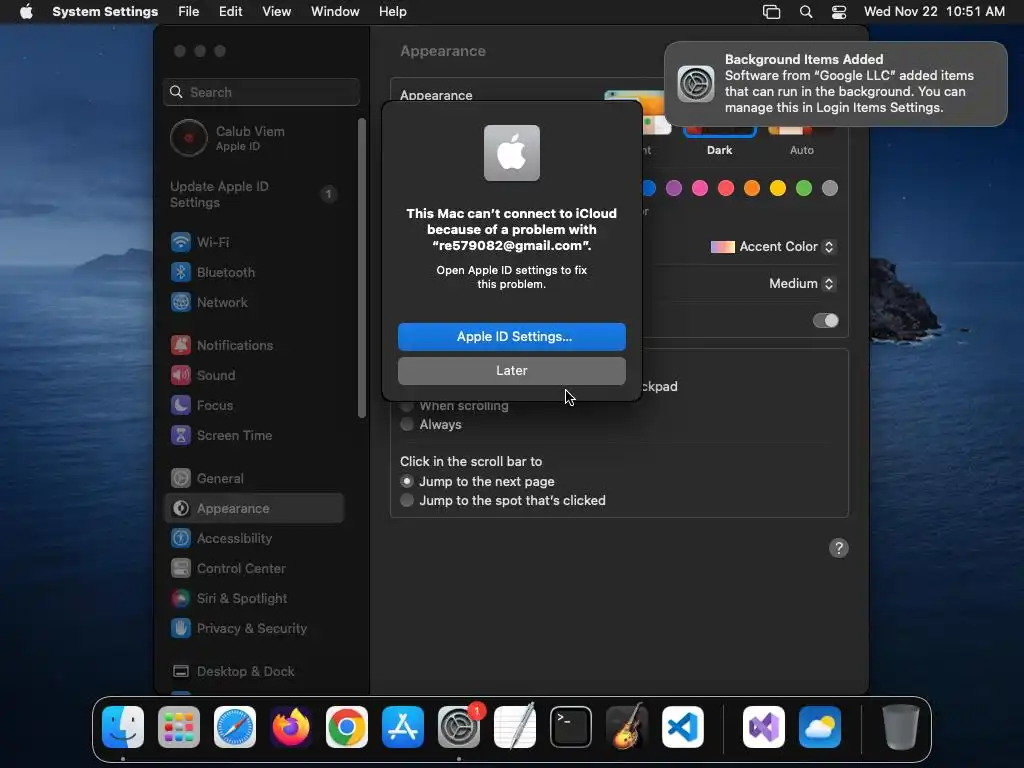Choose purple accent color
The width and height of the screenshot is (1024, 768).
coord(674,189)
